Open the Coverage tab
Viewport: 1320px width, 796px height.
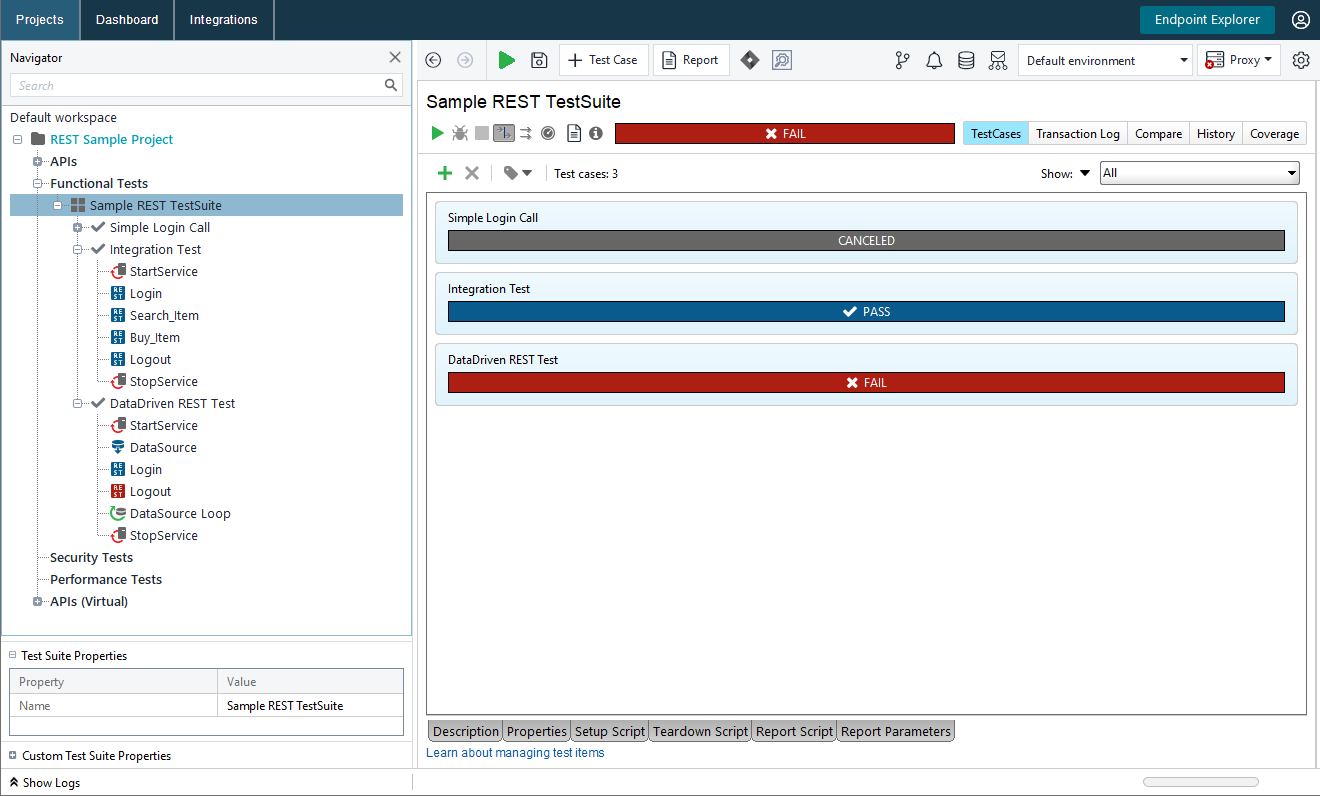pos(1274,133)
